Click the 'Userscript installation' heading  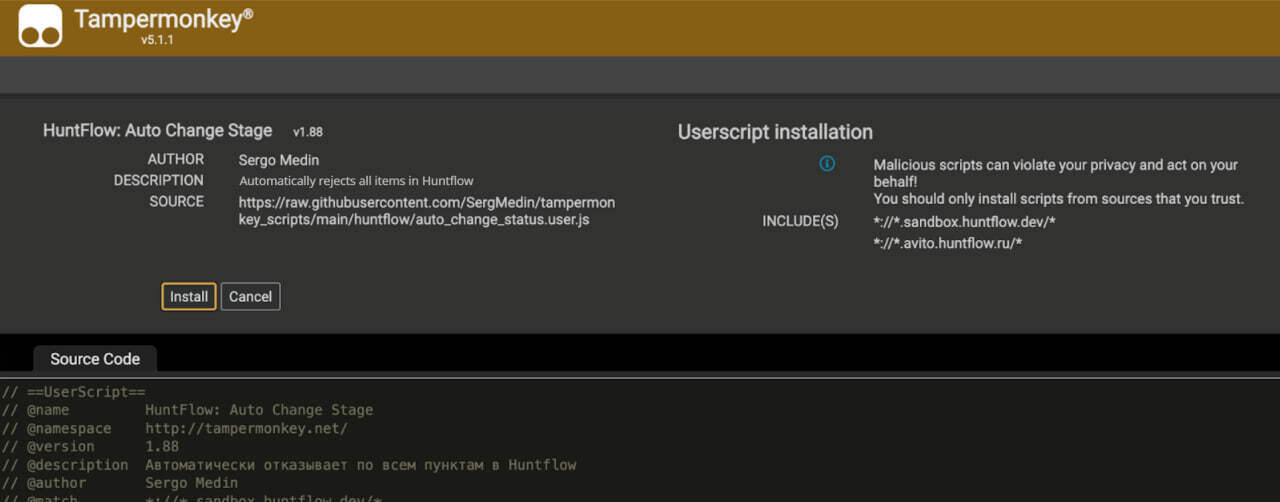tap(775, 132)
